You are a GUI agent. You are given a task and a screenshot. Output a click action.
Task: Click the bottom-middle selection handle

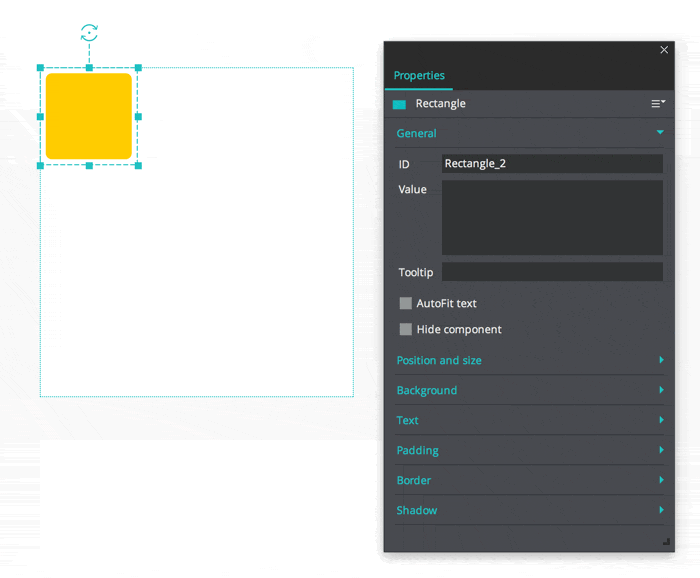[x=89, y=166]
